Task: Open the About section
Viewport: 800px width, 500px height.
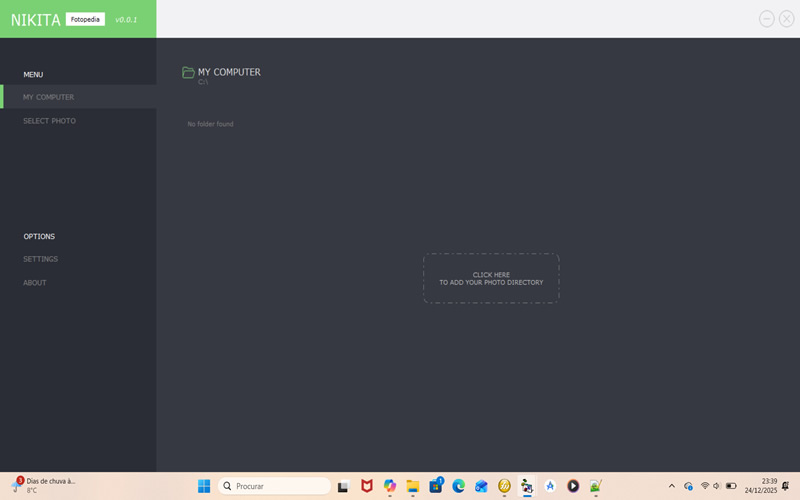Action: click(35, 283)
